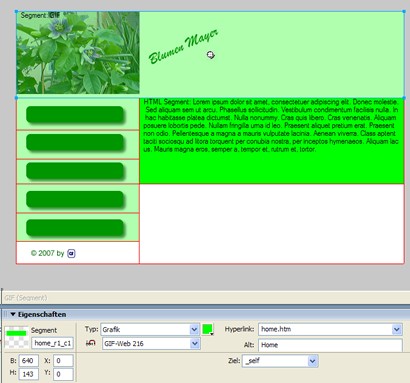
Task: Click the slice export settings icon beside GIF-Web 216
Action: 91,343
